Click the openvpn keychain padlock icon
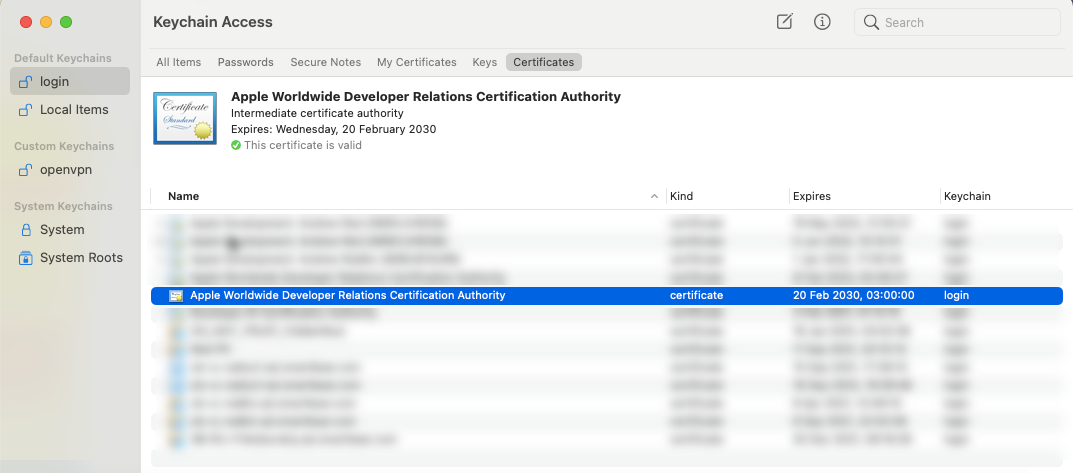1073x473 pixels. pyautogui.click(x=26, y=170)
